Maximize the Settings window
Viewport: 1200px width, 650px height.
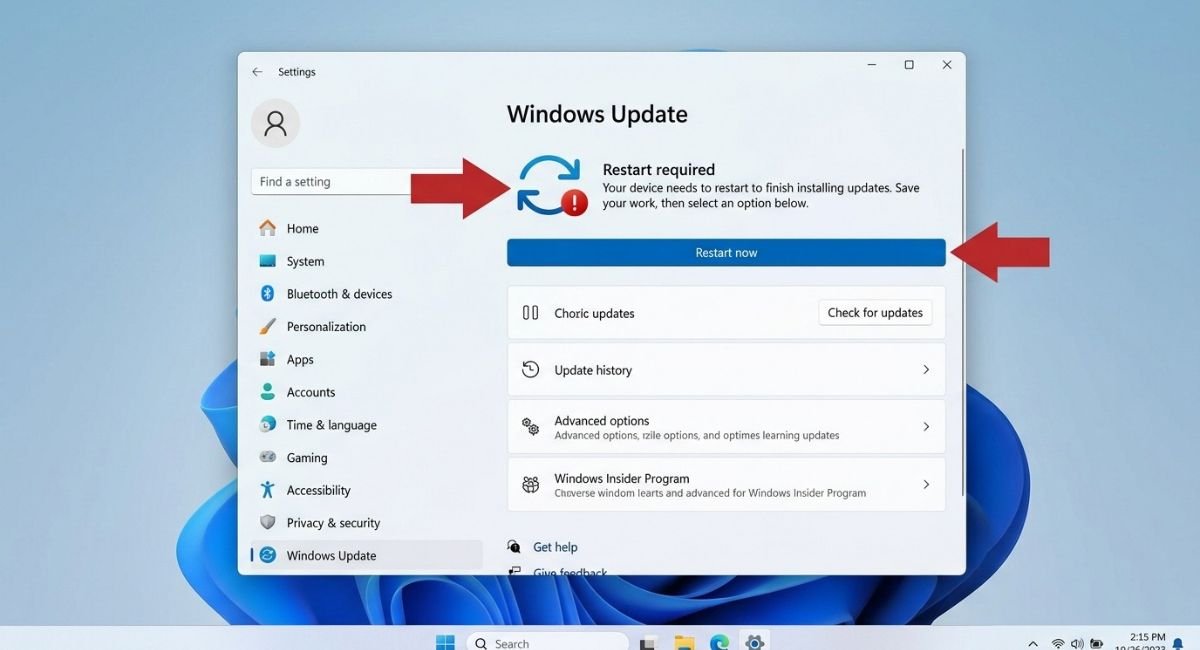pos(908,65)
